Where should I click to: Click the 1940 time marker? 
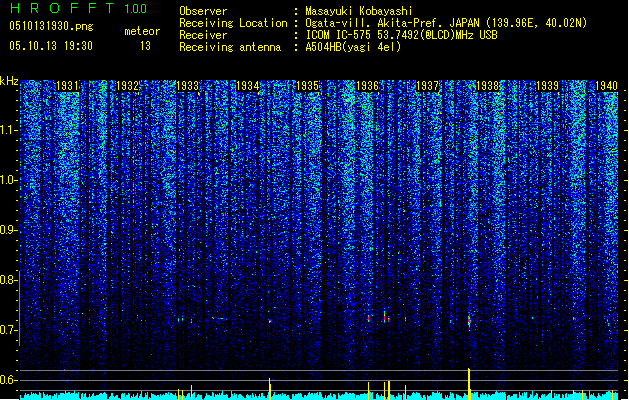click(607, 86)
